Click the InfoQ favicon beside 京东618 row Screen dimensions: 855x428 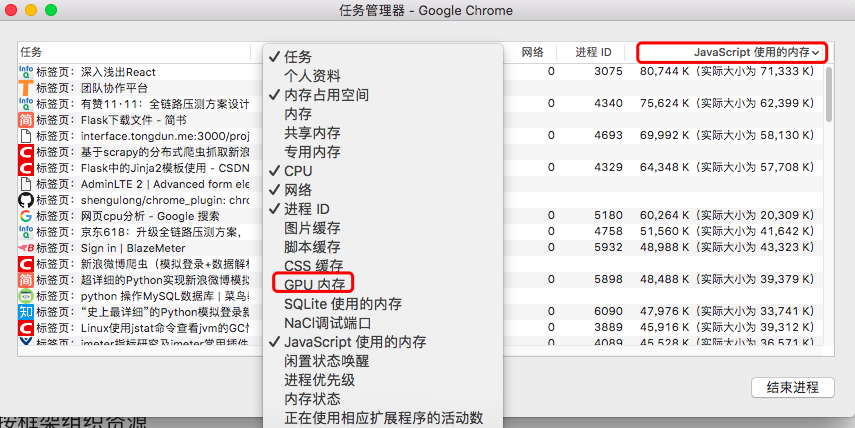click(x=26, y=232)
